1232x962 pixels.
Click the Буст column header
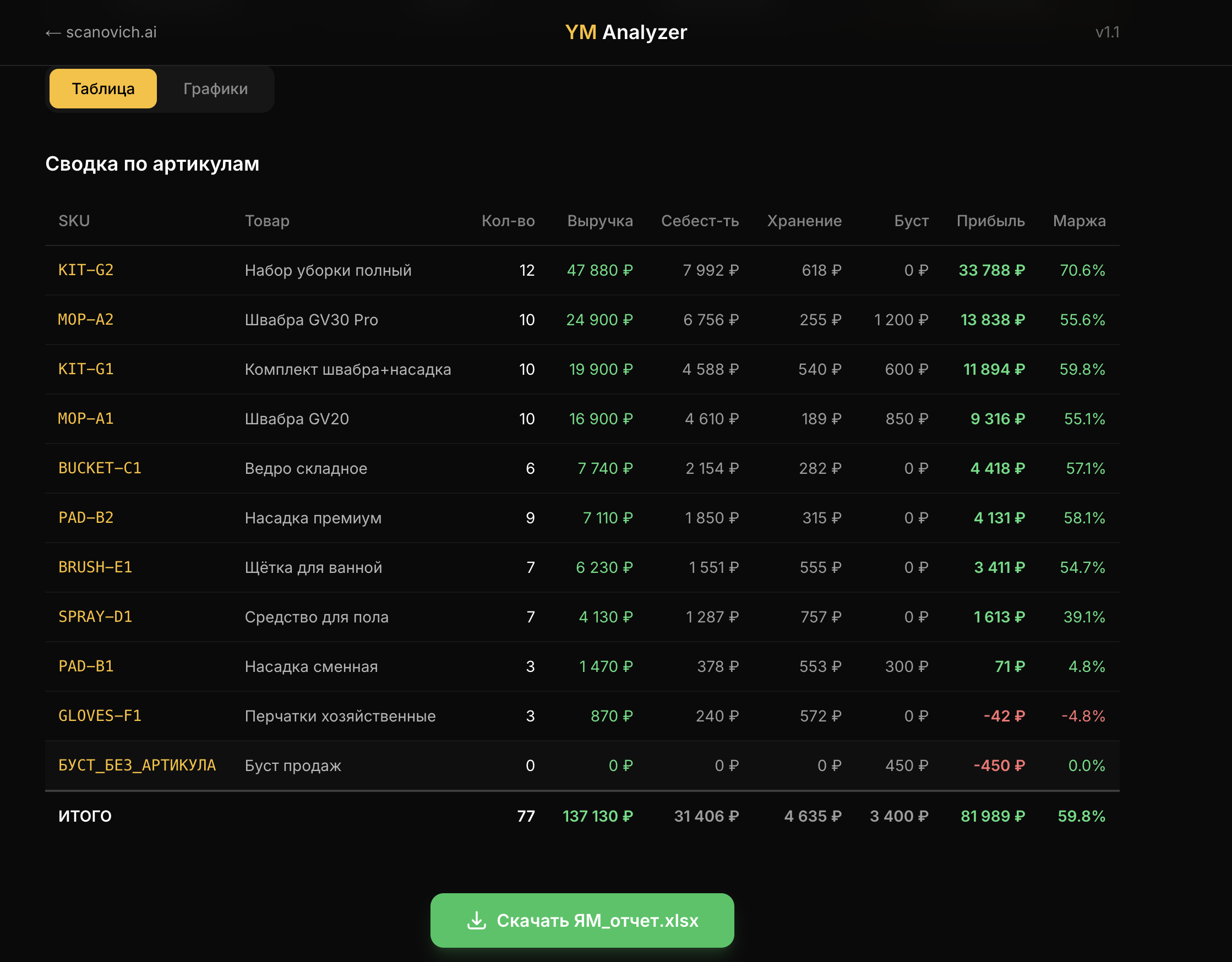912,221
